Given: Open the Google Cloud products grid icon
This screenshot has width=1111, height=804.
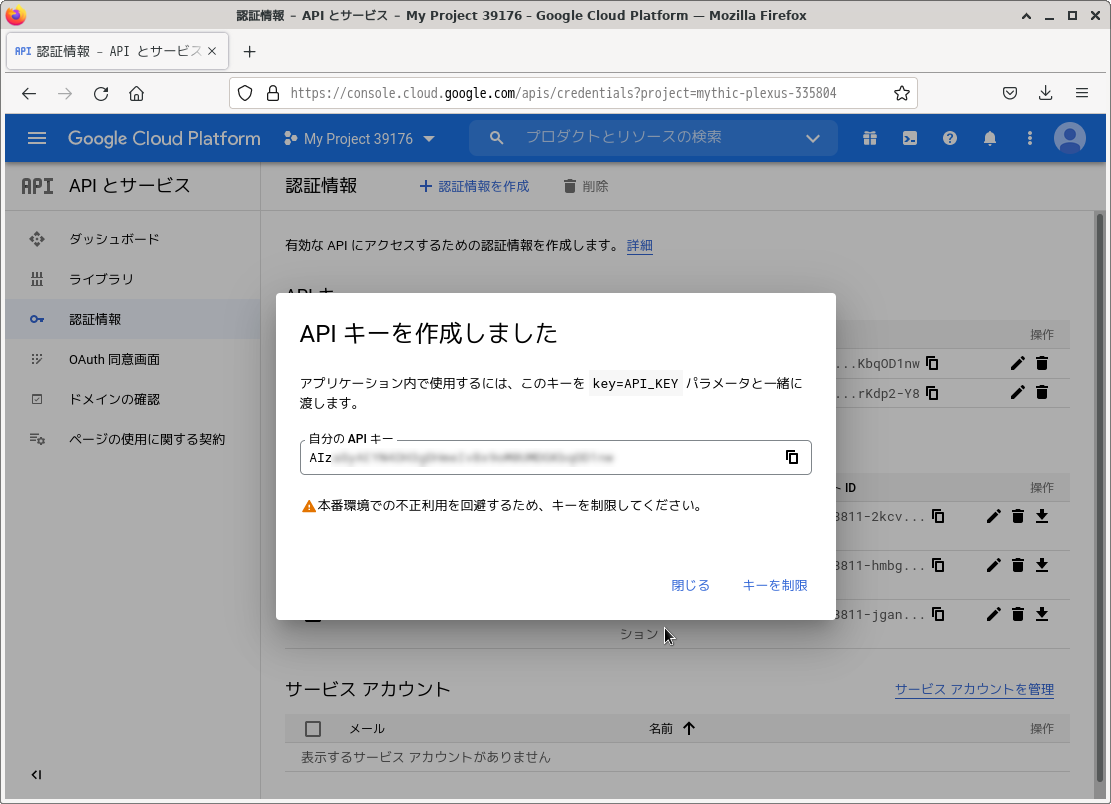Looking at the screenshot, I should click(x=869, y=138).
